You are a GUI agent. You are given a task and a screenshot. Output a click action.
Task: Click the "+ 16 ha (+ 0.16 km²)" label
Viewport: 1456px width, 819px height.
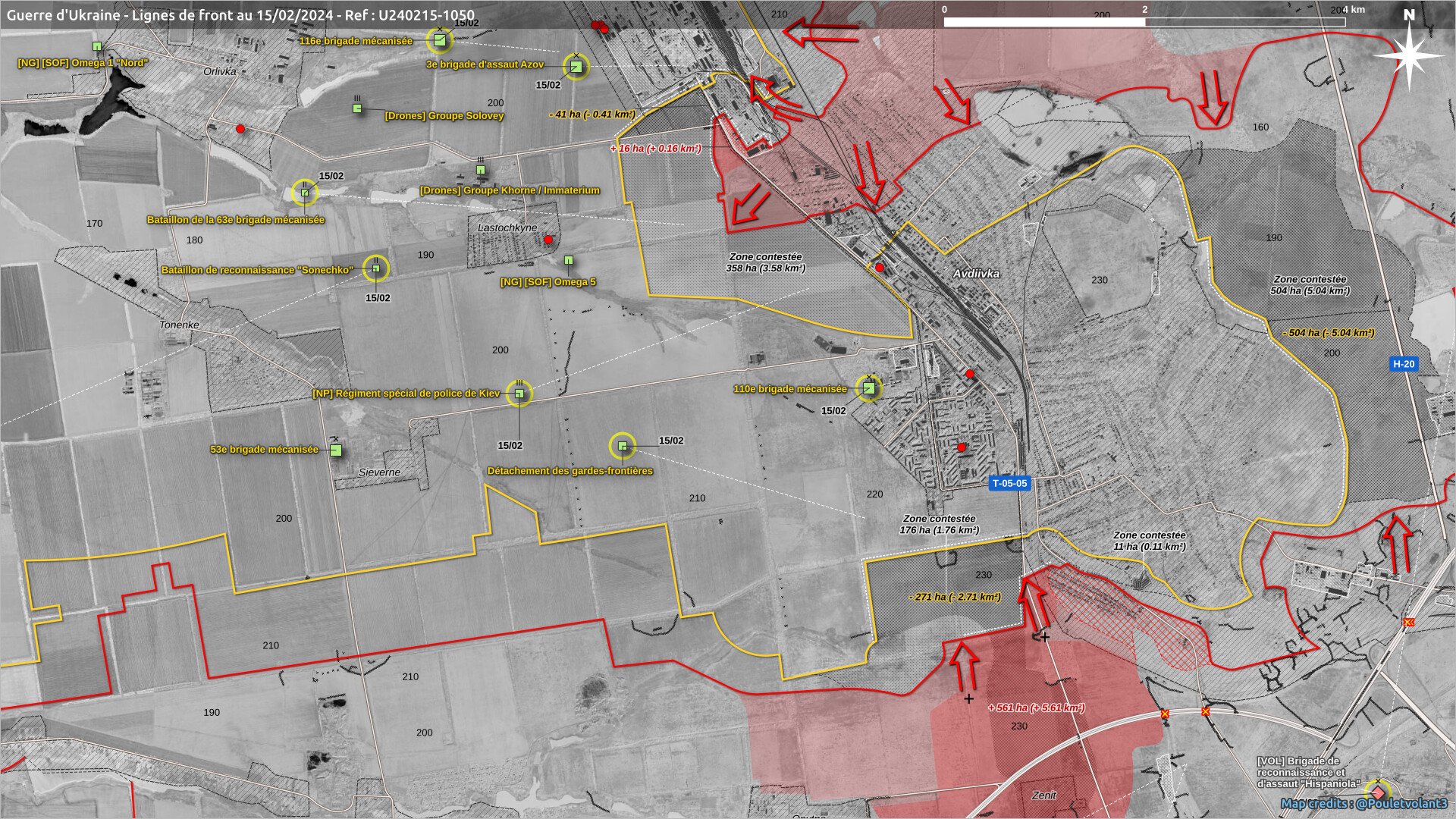click(656, 149)
